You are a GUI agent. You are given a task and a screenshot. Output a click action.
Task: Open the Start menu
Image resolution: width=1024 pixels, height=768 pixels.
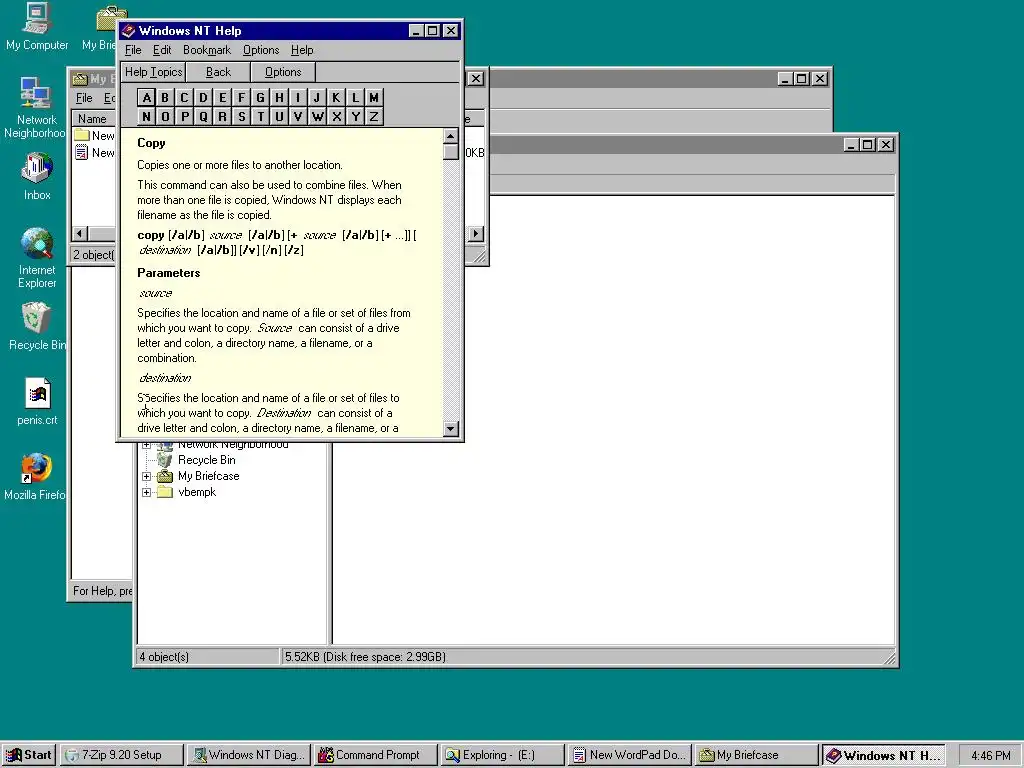coord(29,755)
